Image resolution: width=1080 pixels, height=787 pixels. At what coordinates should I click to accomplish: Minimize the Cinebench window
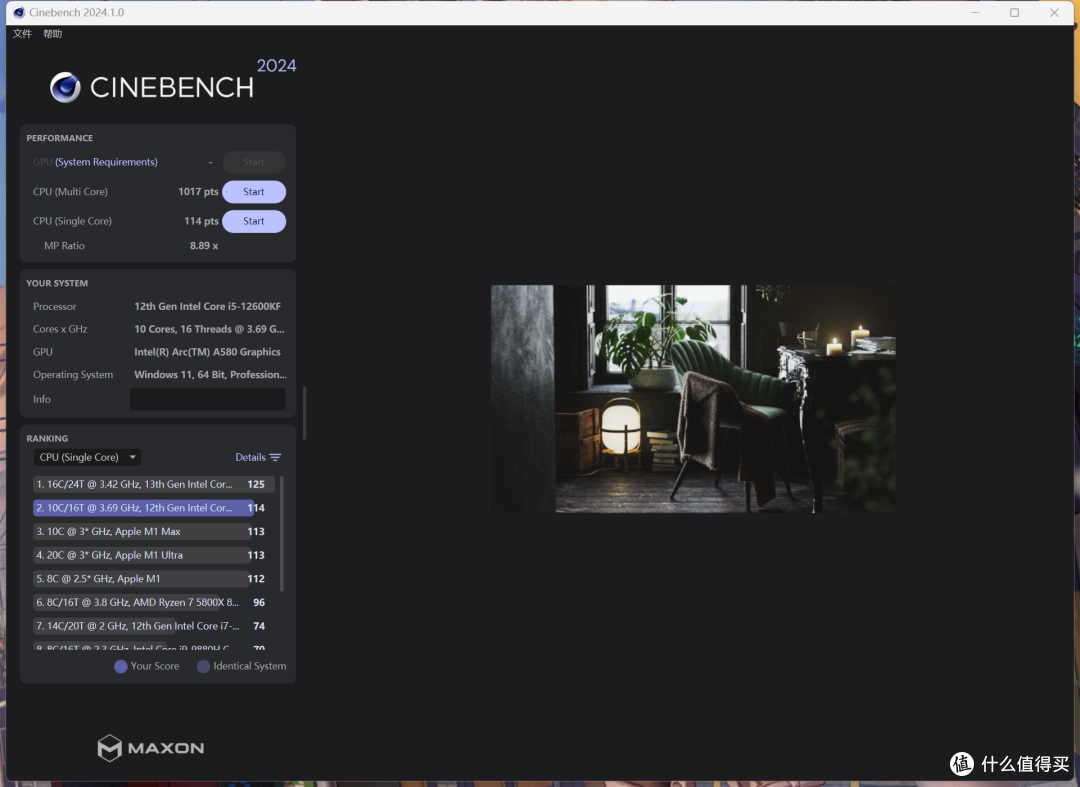coord(975,12)
